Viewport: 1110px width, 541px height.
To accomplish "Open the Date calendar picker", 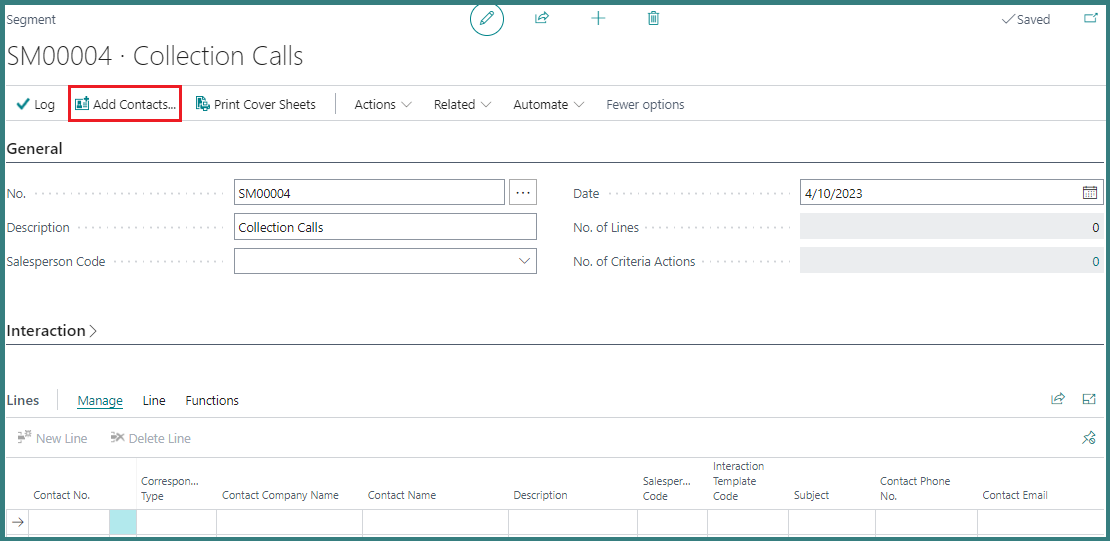I will coord(1090,193).
